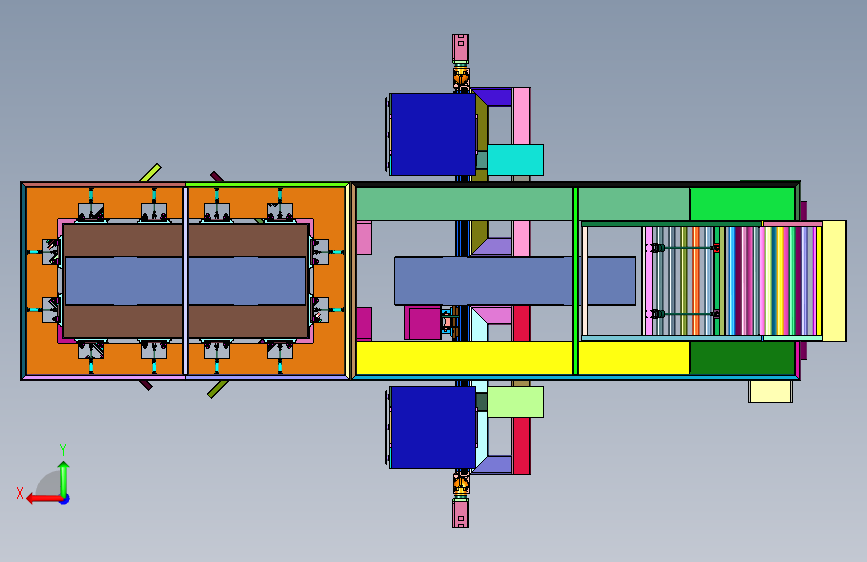This screenshot has width=867, height=562.
Task: Select the pale yellow end plate at right end
Action: (834, 281)
